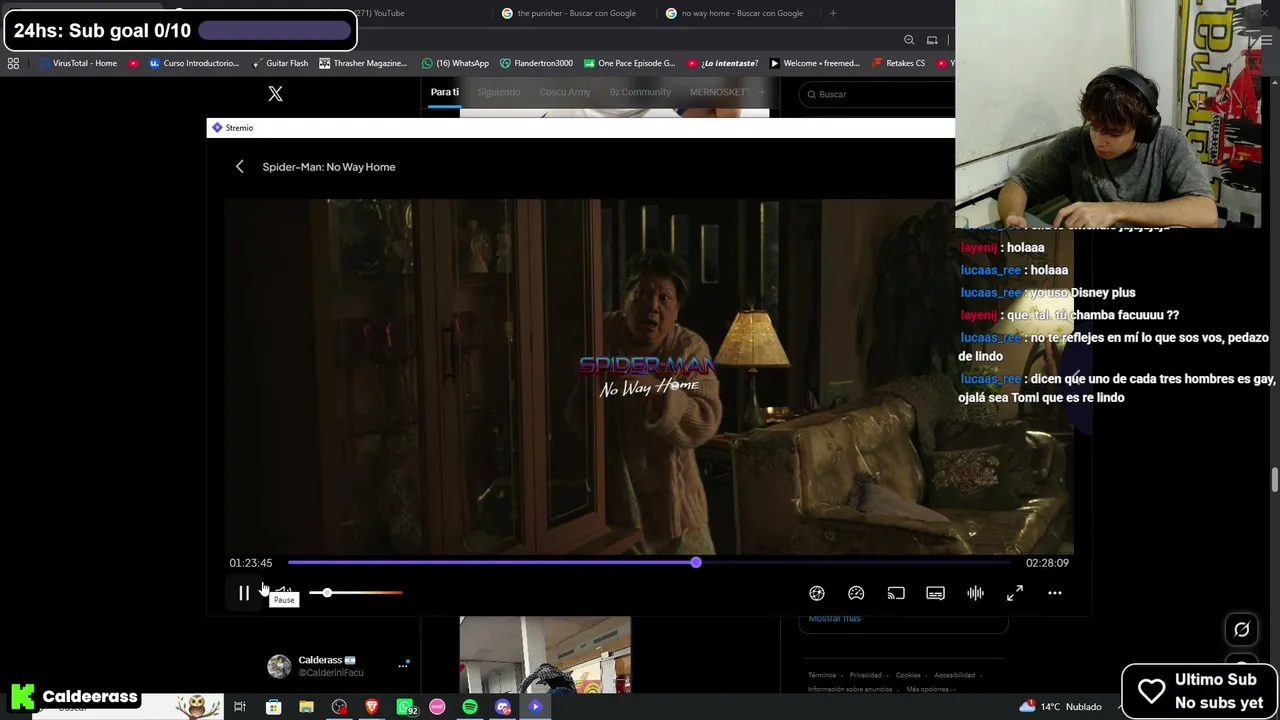Click the post image thumbnail below the player
Image resolution: width=1280 pixels, height=720 pixels.
point(545,654)
